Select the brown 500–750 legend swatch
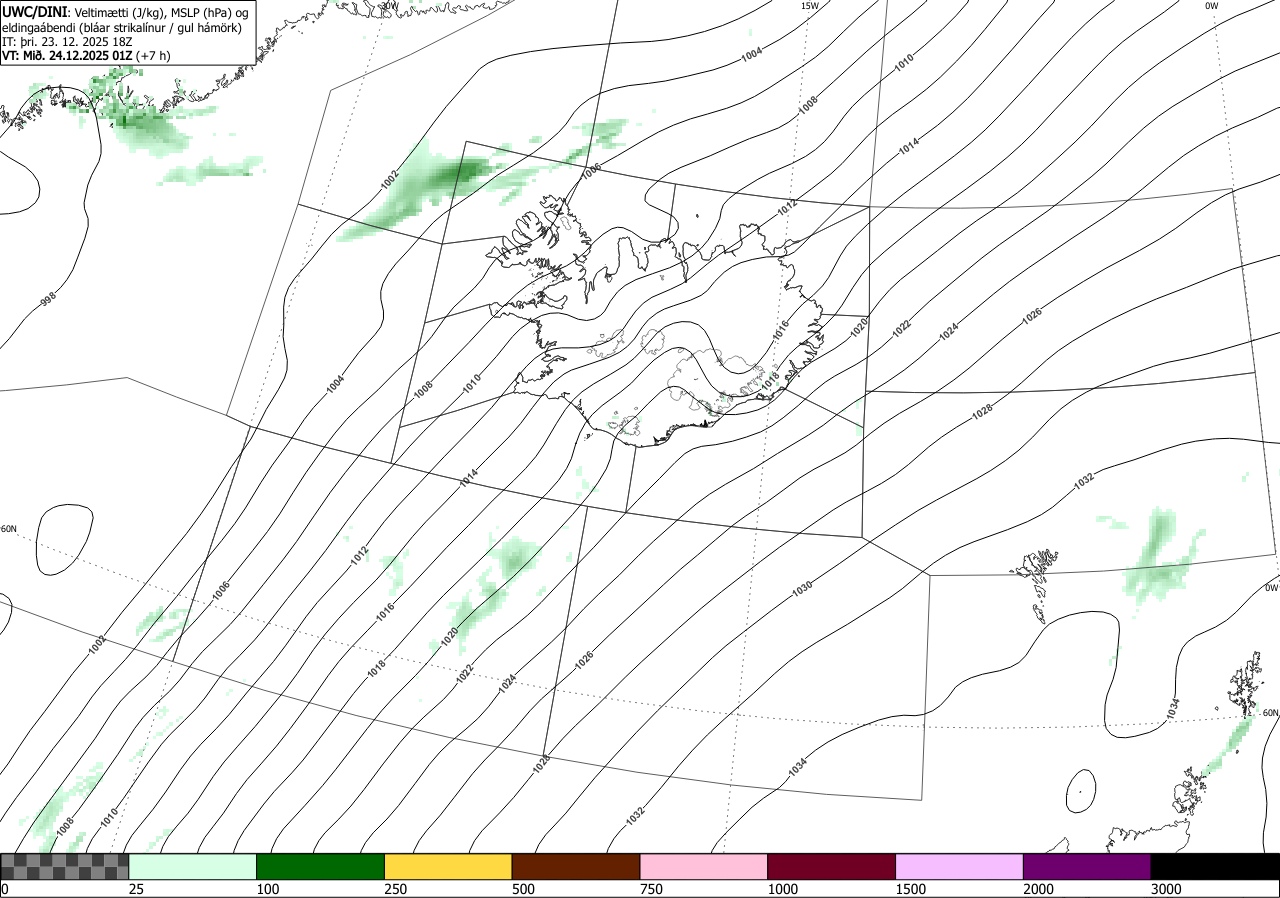Image resolution: width=1280 pixels, height=898 pixels. coord(576,866)
